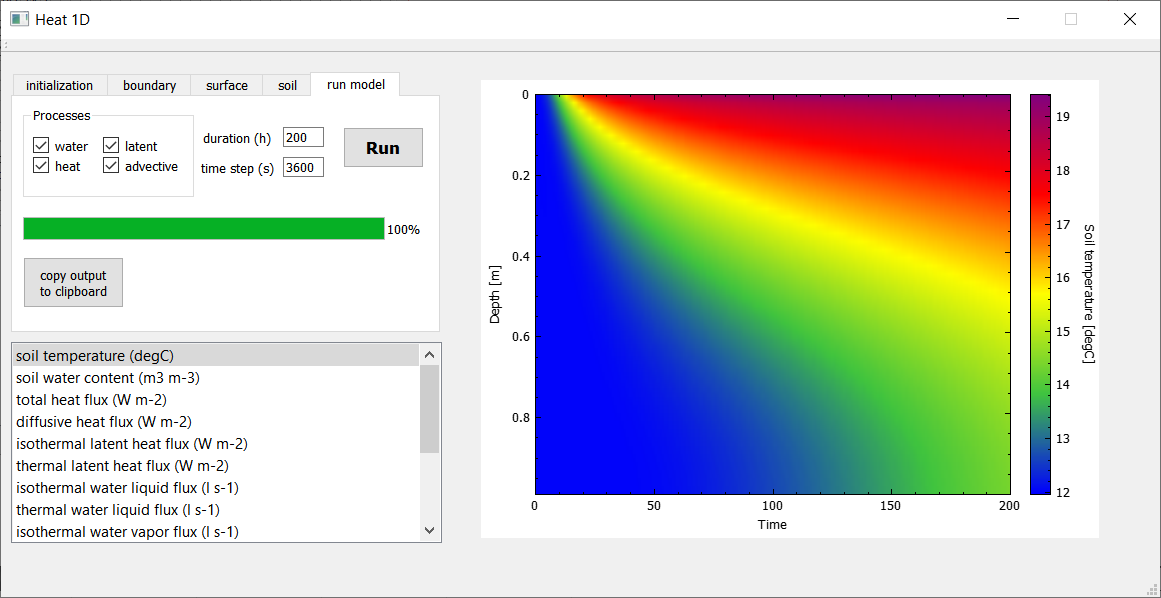Switch to the boundary tab
The height and width of the screenshot is (598, 1161).
pyautogui.click(x=150, y=85)
